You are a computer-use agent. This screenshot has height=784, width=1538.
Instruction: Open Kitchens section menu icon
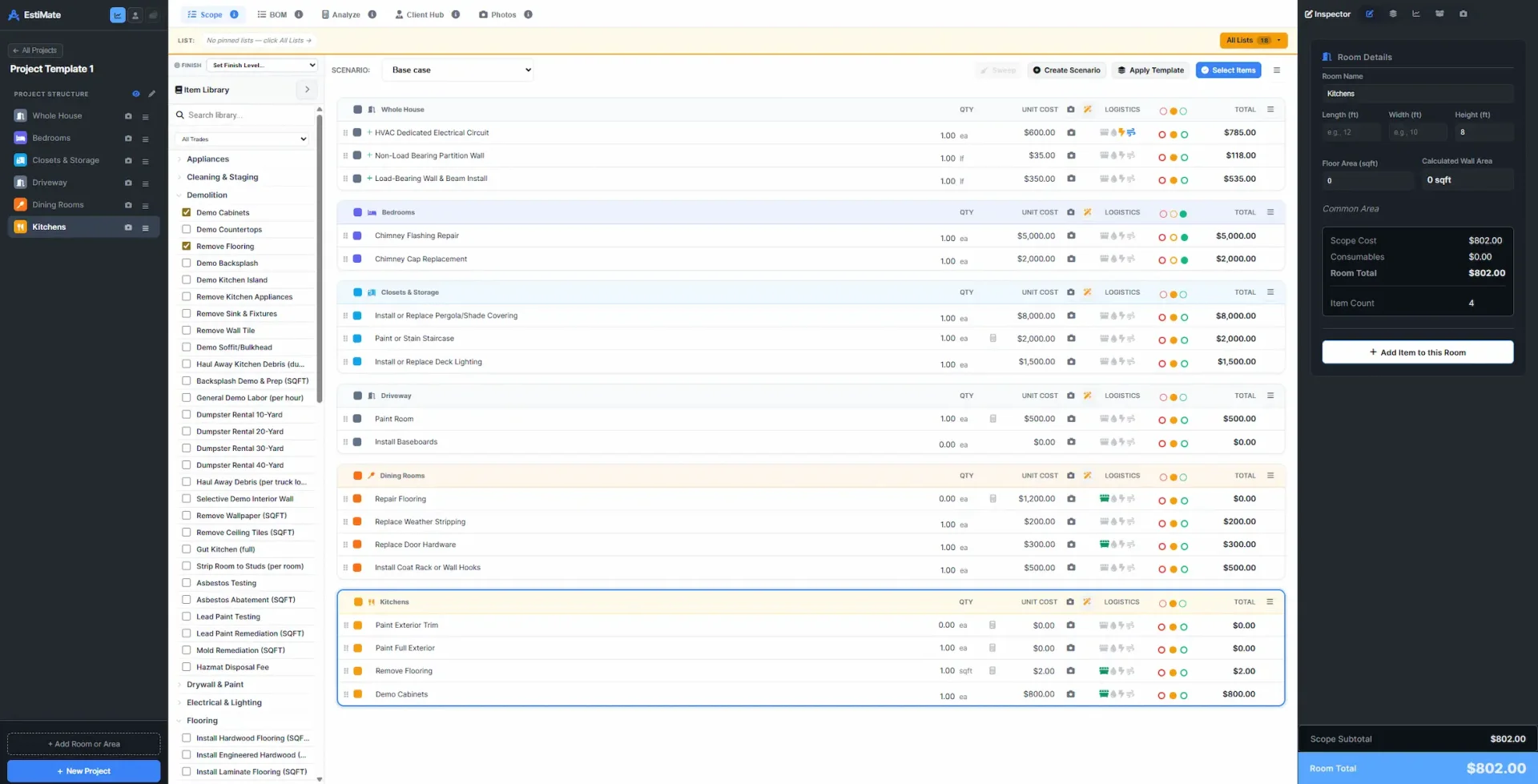pos(1270,602)
